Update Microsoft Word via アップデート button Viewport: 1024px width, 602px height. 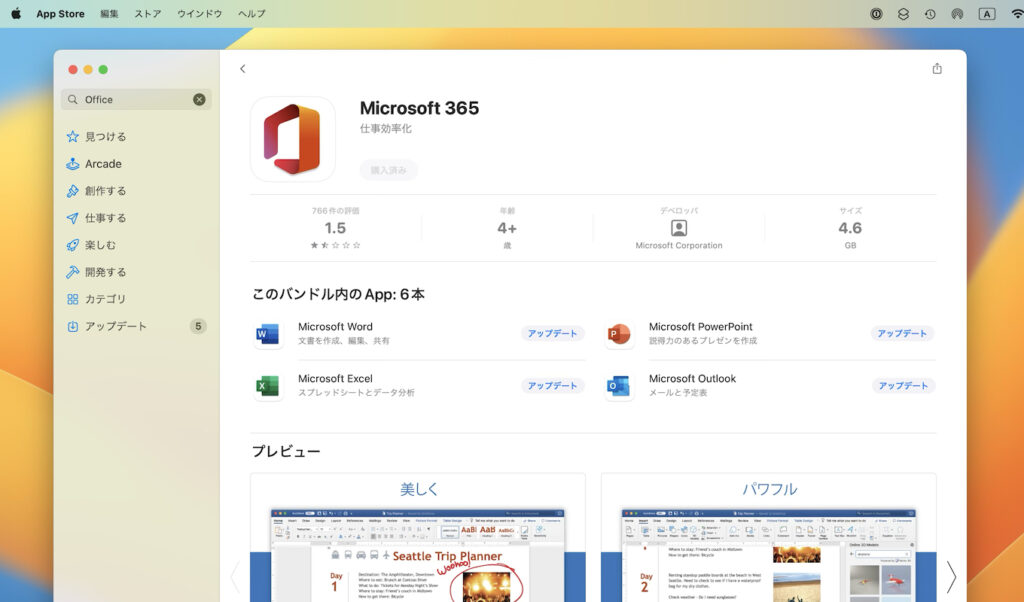point(551,333)
